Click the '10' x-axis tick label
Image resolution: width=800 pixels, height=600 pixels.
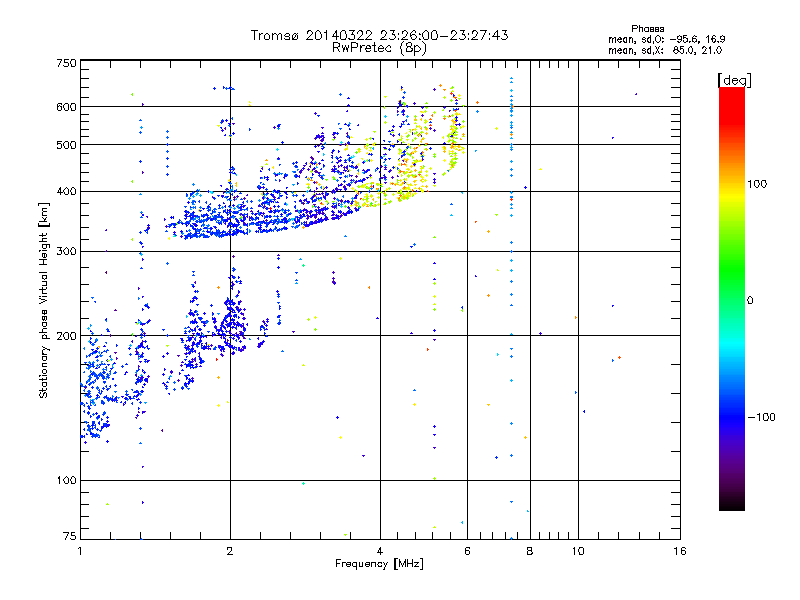pos(578,551)
